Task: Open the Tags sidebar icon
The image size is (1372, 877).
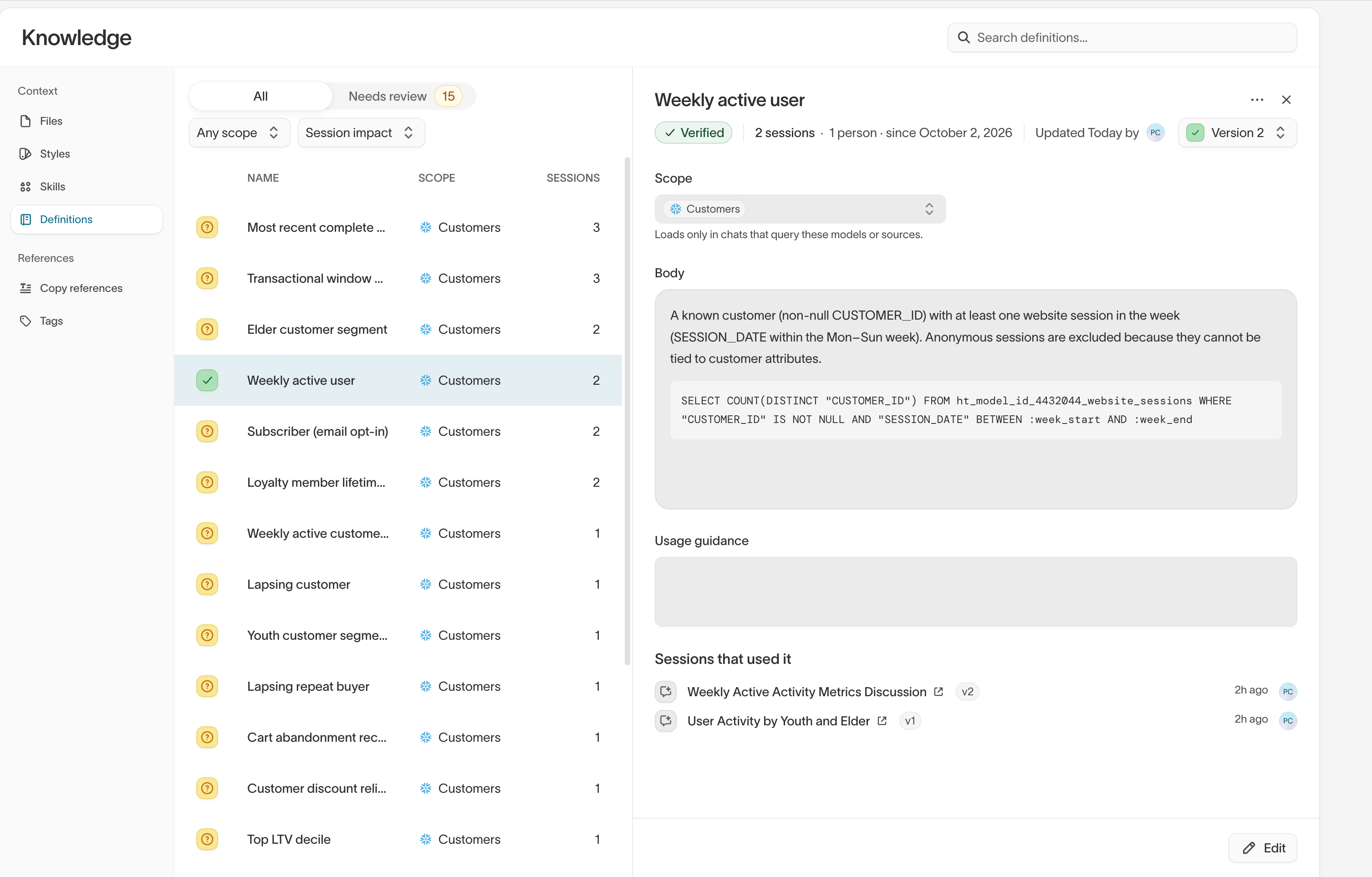Action: (x=26, y=321)
